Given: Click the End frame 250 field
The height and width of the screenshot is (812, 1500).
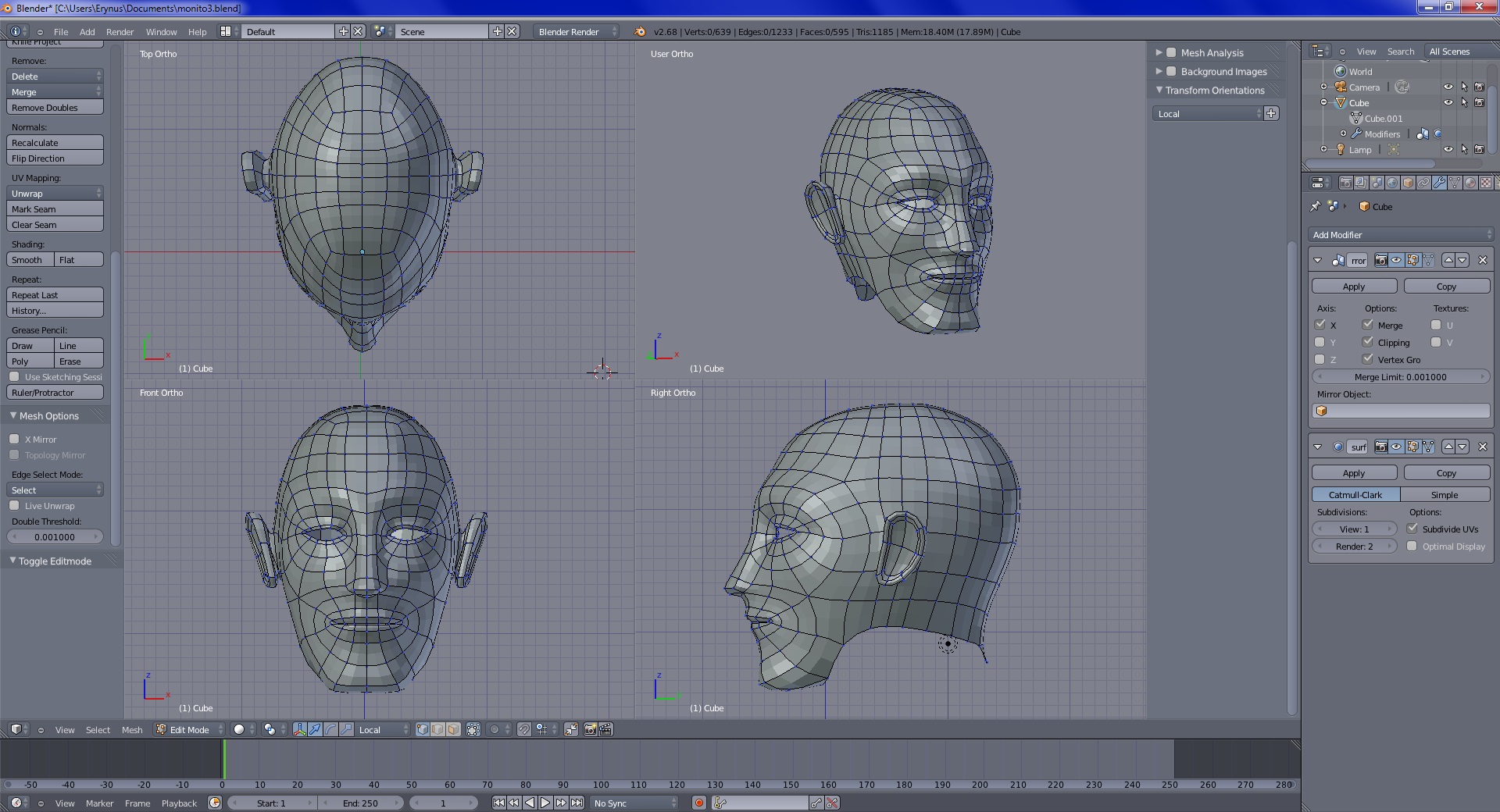Looking at the screenshot, I should [360, 803].
